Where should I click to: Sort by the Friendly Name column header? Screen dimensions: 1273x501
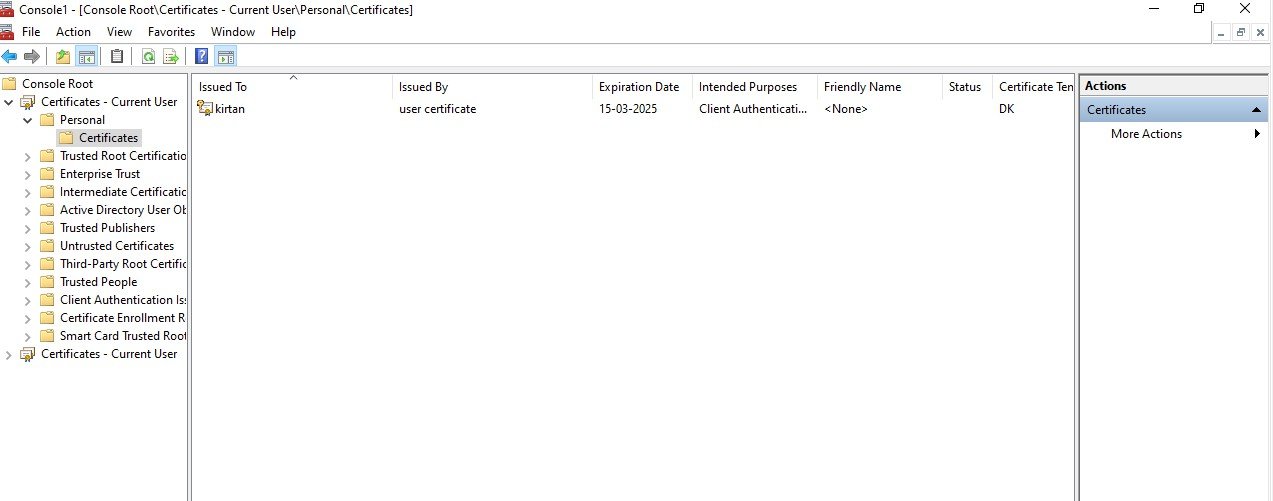pyautogui.click(x=880, y=87)
